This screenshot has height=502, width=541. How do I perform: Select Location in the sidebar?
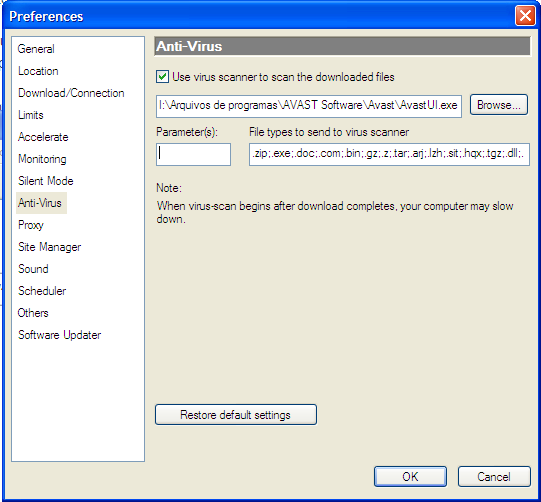click(x=38, y=71)
